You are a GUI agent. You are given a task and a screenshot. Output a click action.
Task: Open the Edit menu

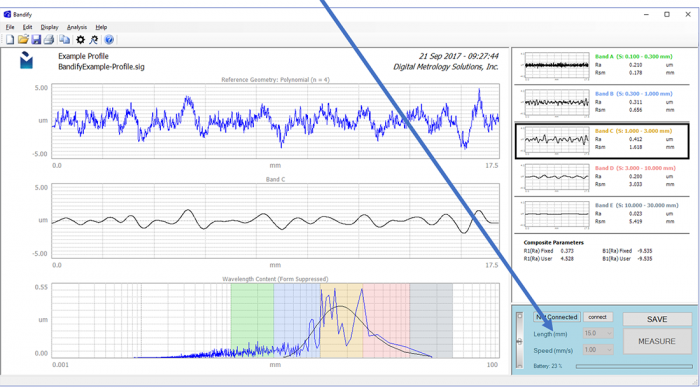[27, 27]
